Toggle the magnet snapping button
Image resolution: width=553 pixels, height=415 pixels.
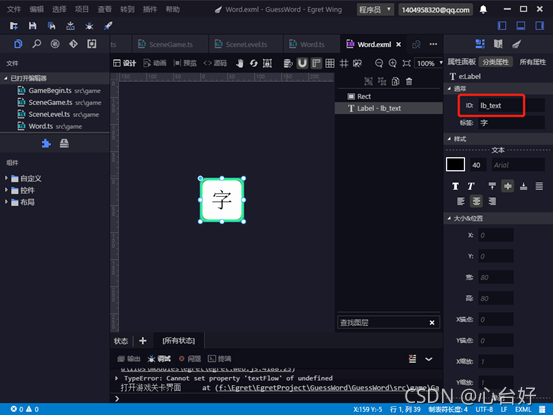click(302, 63)
